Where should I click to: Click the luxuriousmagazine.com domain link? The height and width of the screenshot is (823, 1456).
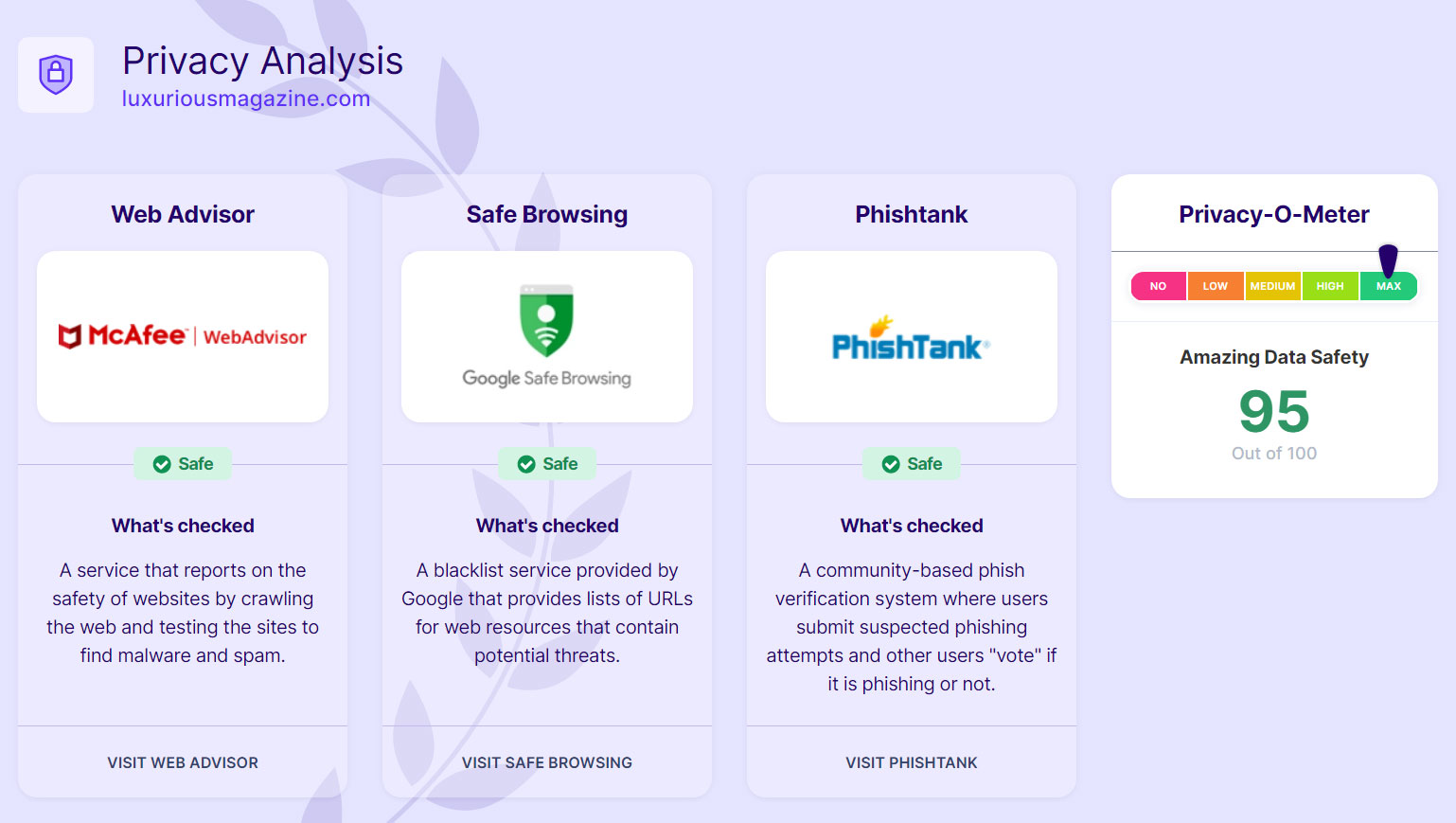click(x=244, y=98)
